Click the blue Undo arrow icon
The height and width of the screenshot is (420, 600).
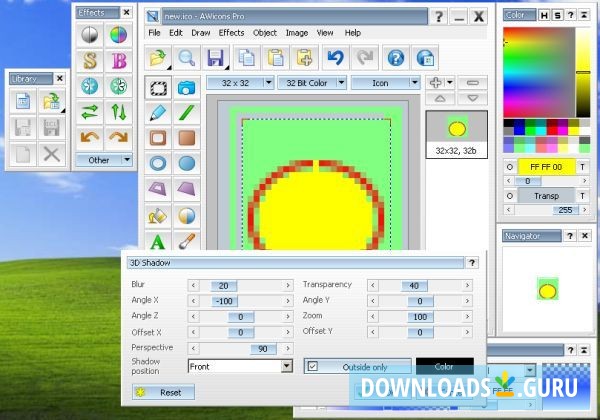pyautogui.click(x=336, y=58)
